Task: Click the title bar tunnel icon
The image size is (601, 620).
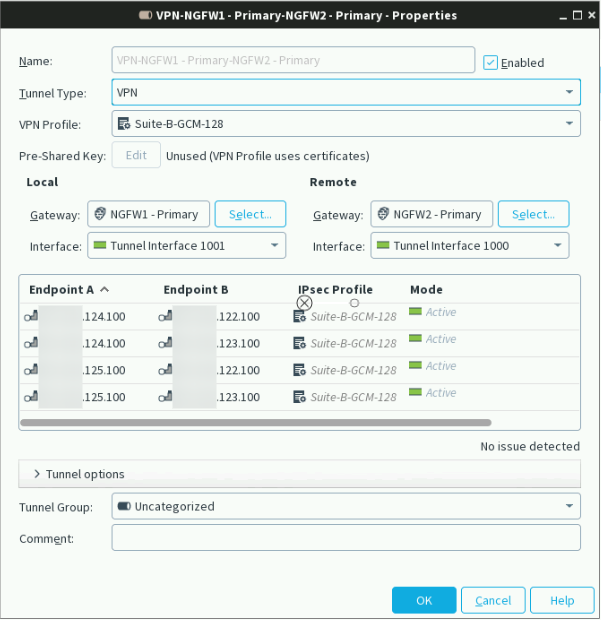Action: [146, 15]
